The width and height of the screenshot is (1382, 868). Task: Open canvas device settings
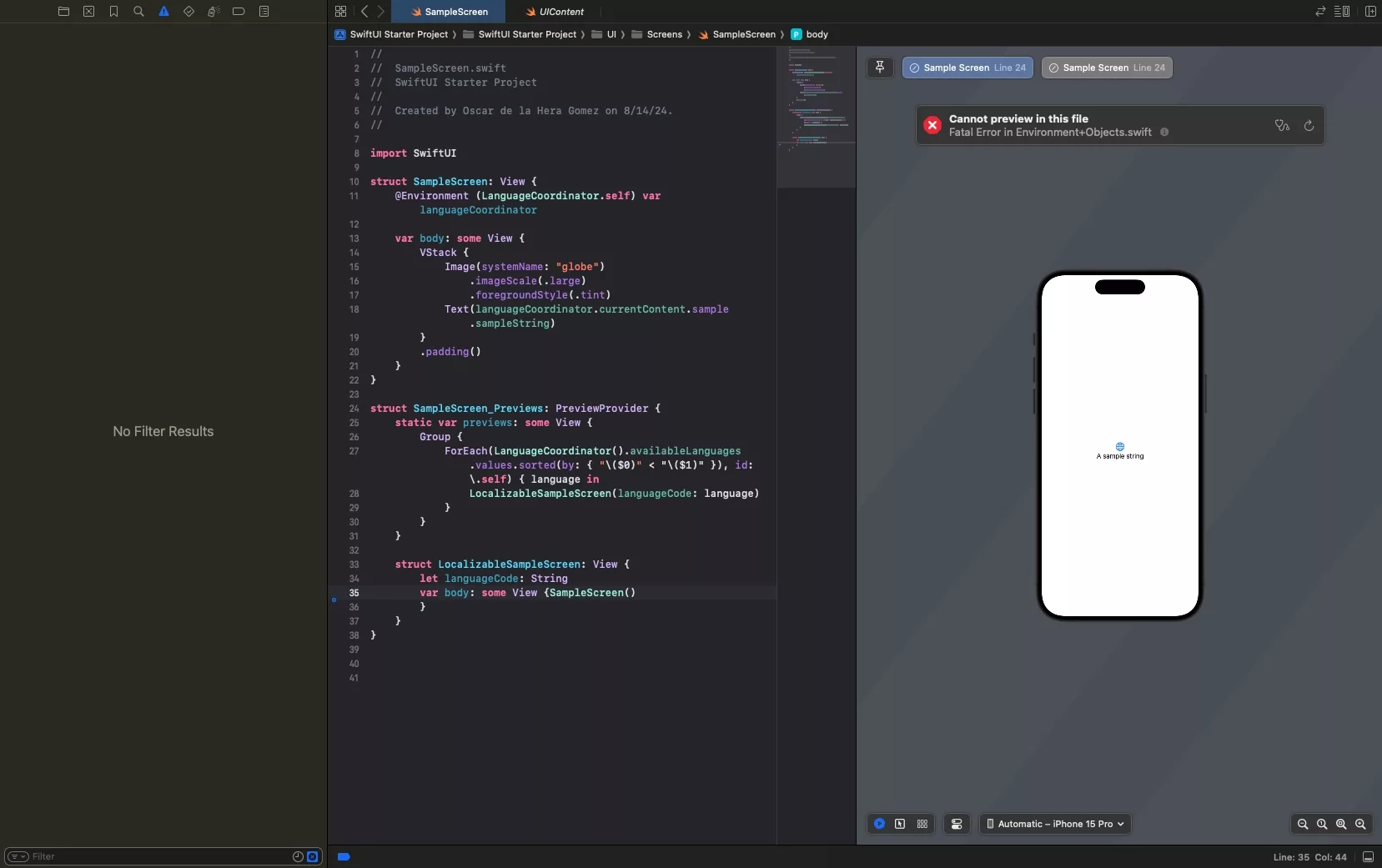click(957, 824)
